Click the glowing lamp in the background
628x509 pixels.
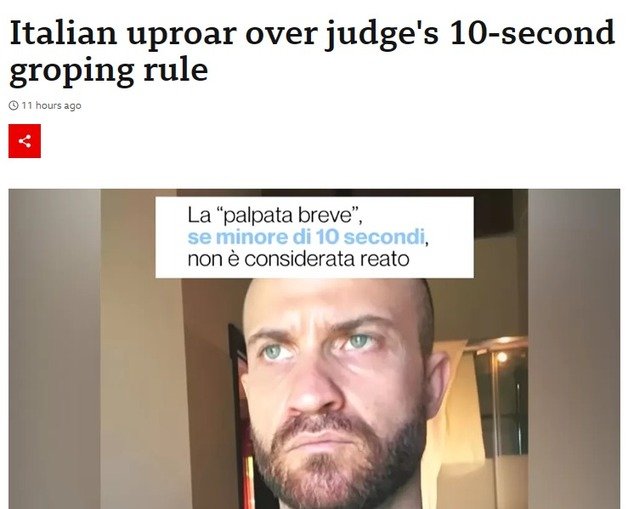[501, 356]
